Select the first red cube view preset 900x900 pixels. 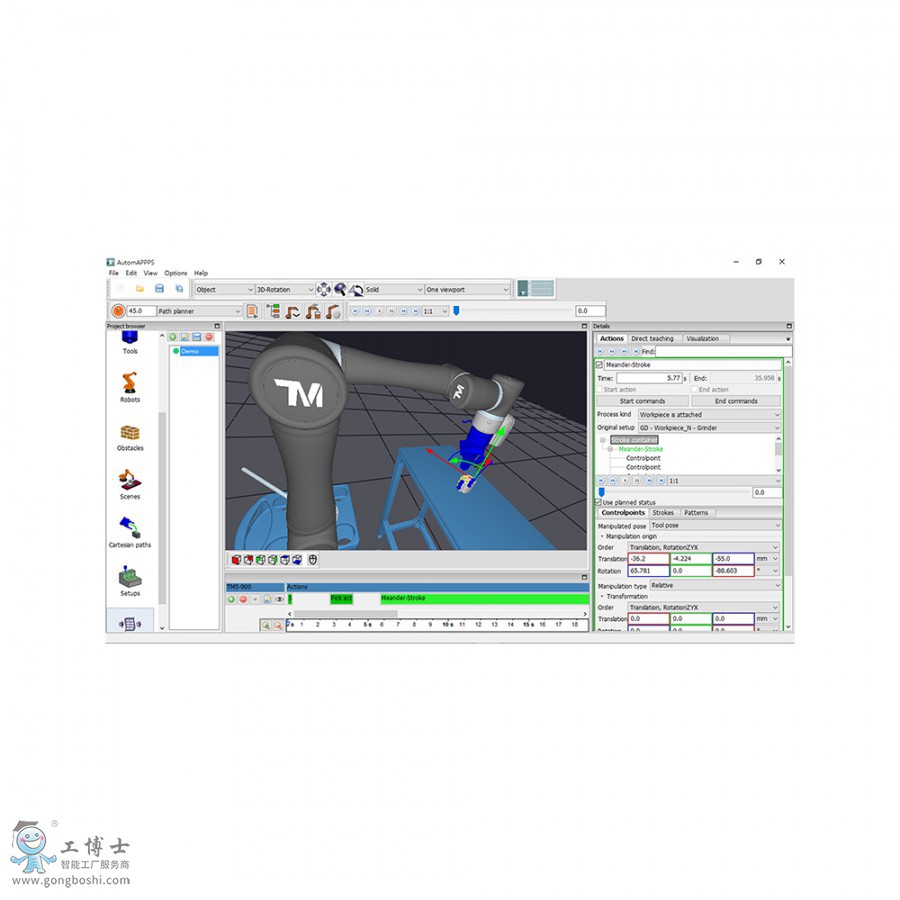tap(236, 560)
